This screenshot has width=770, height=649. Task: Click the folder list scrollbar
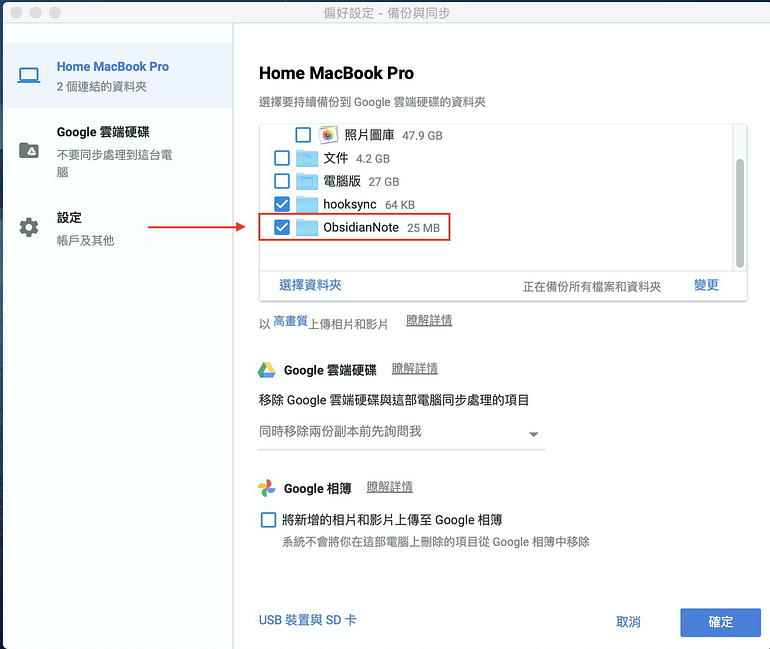pos(740,213)
